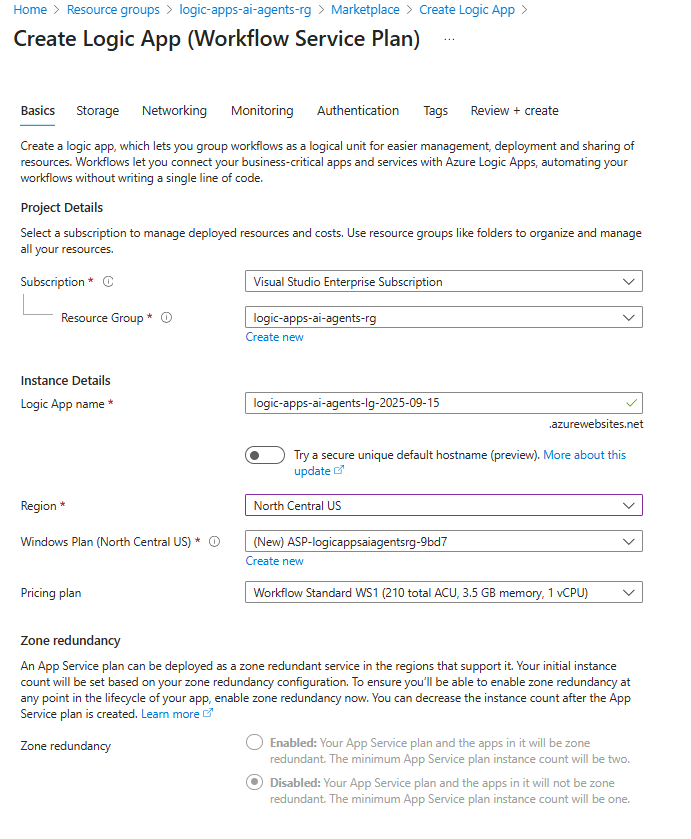Expand the Windows Plan dropdown
The width and height of the screenshot is (691, 839).
[x=630, y=542]
